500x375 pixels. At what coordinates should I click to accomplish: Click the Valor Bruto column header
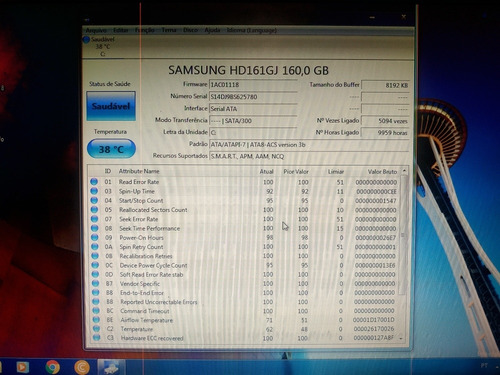coord(382,172)
